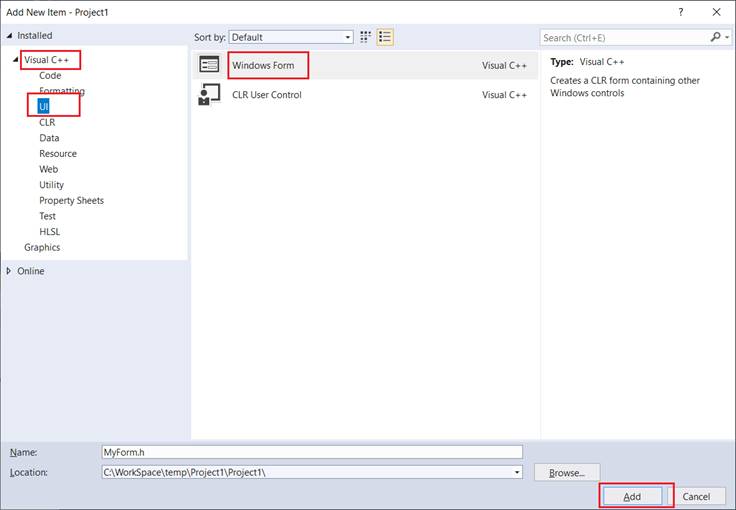Collapse the Installed section
Viewport: 736px width, 510px height.
[10, 35]
